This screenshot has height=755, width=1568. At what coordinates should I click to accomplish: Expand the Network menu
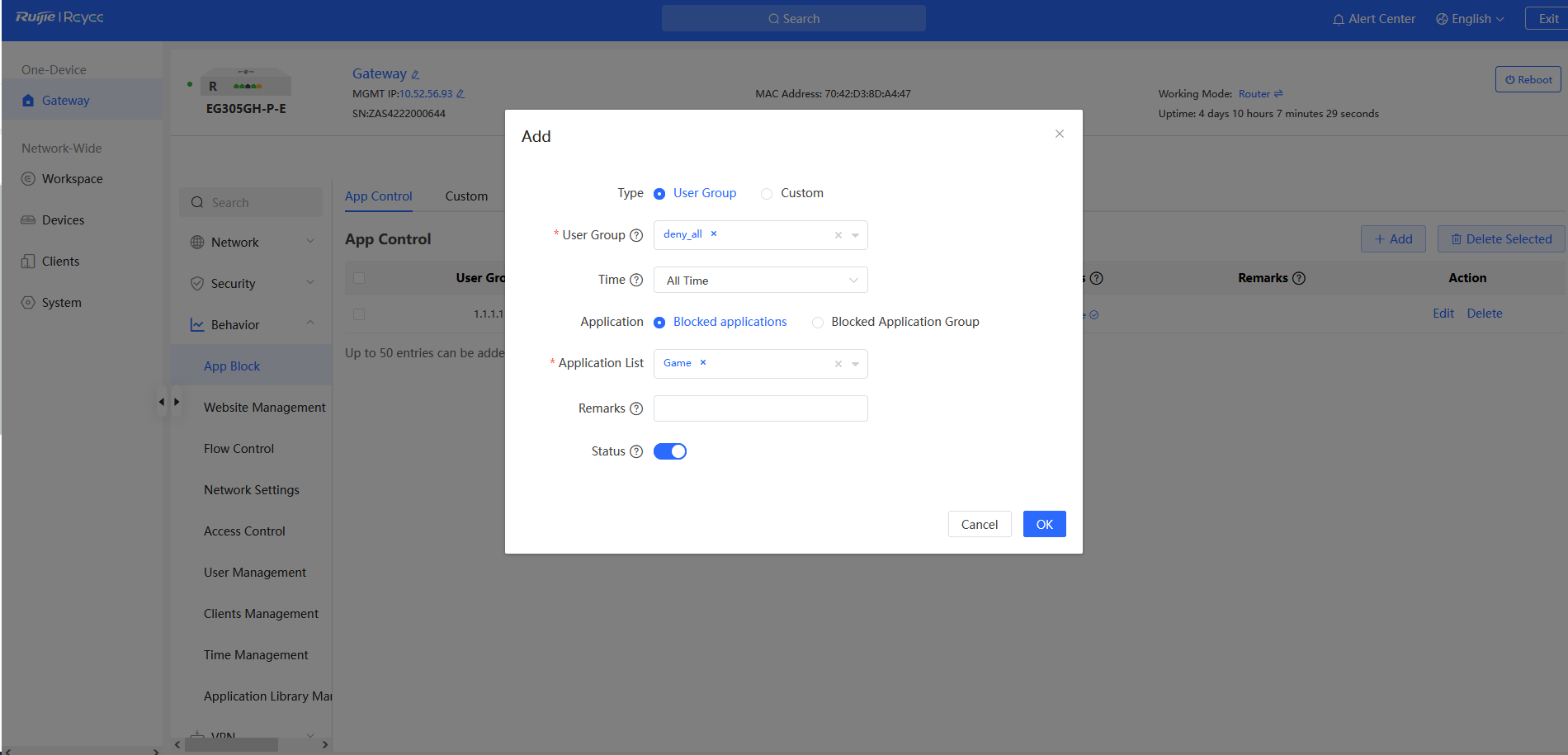(311, 241)
